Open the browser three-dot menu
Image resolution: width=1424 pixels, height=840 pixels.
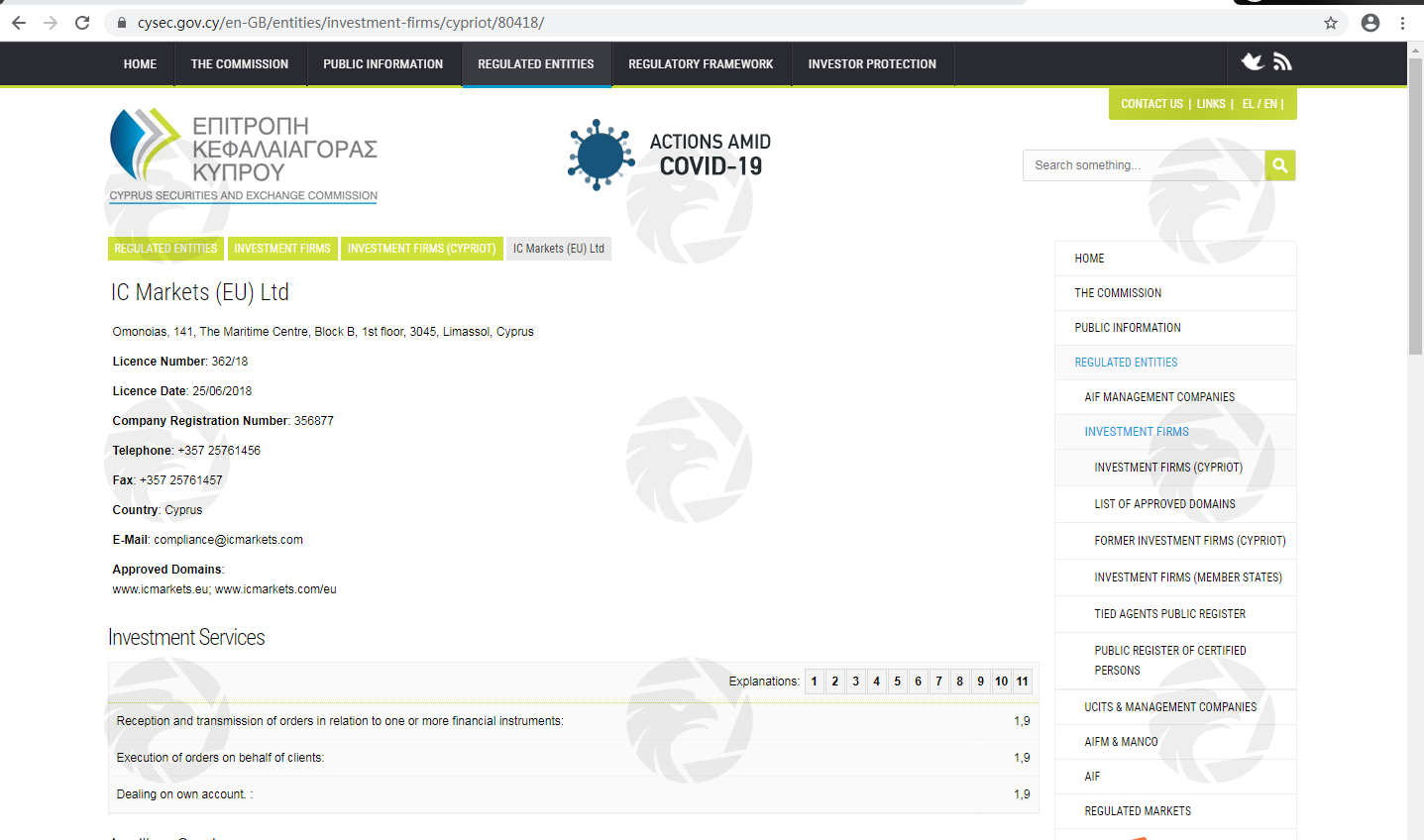click(1402, 23)
